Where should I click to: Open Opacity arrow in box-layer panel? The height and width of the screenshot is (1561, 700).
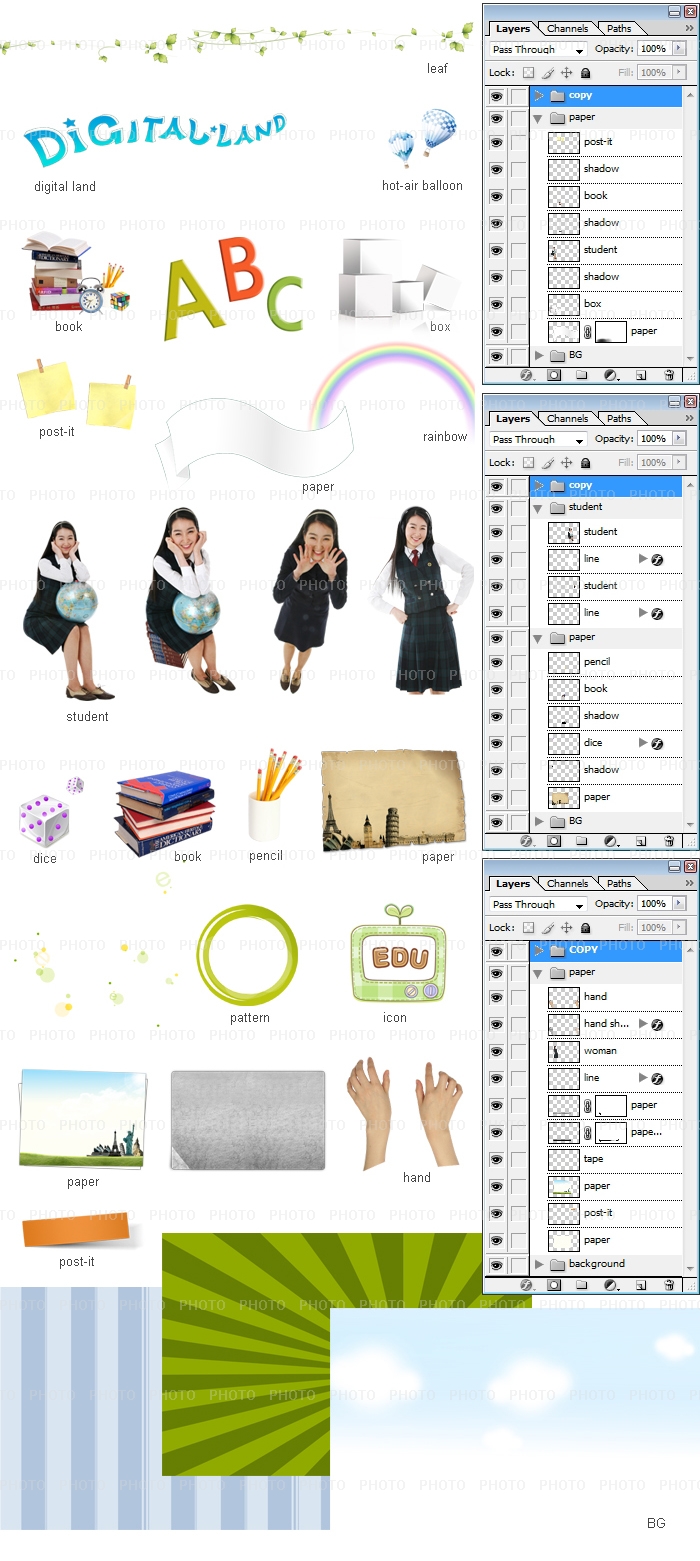point(680,49)
